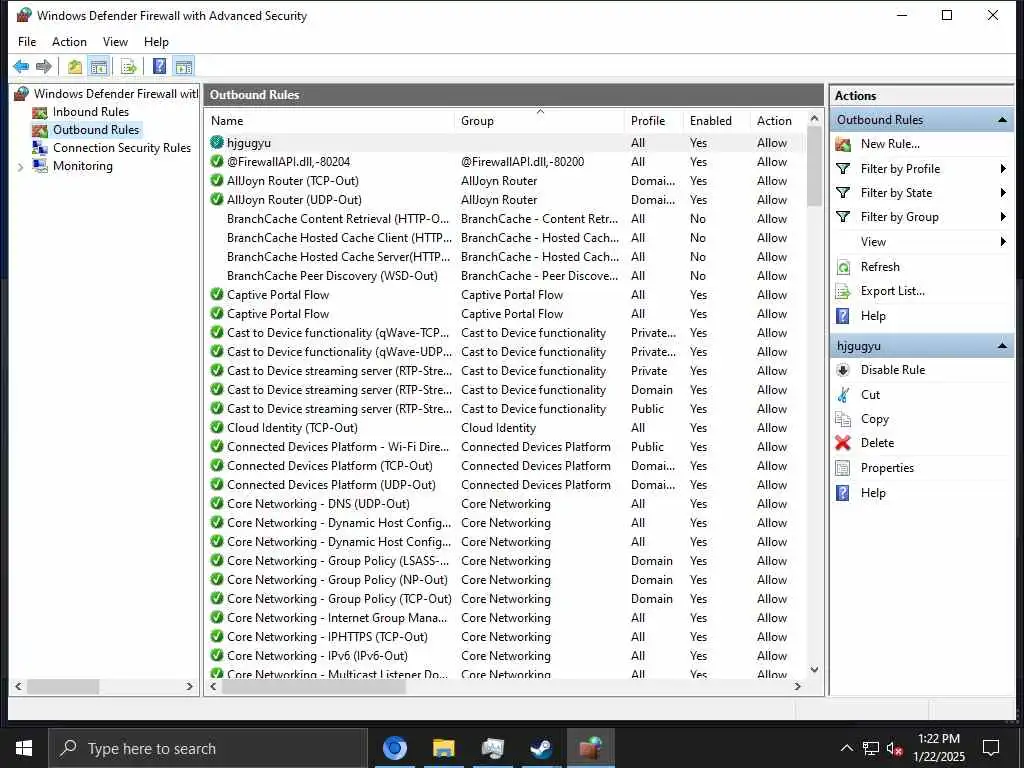Click the Windows Start button
Screen dimensions: 1024x768
click(24, 748)
